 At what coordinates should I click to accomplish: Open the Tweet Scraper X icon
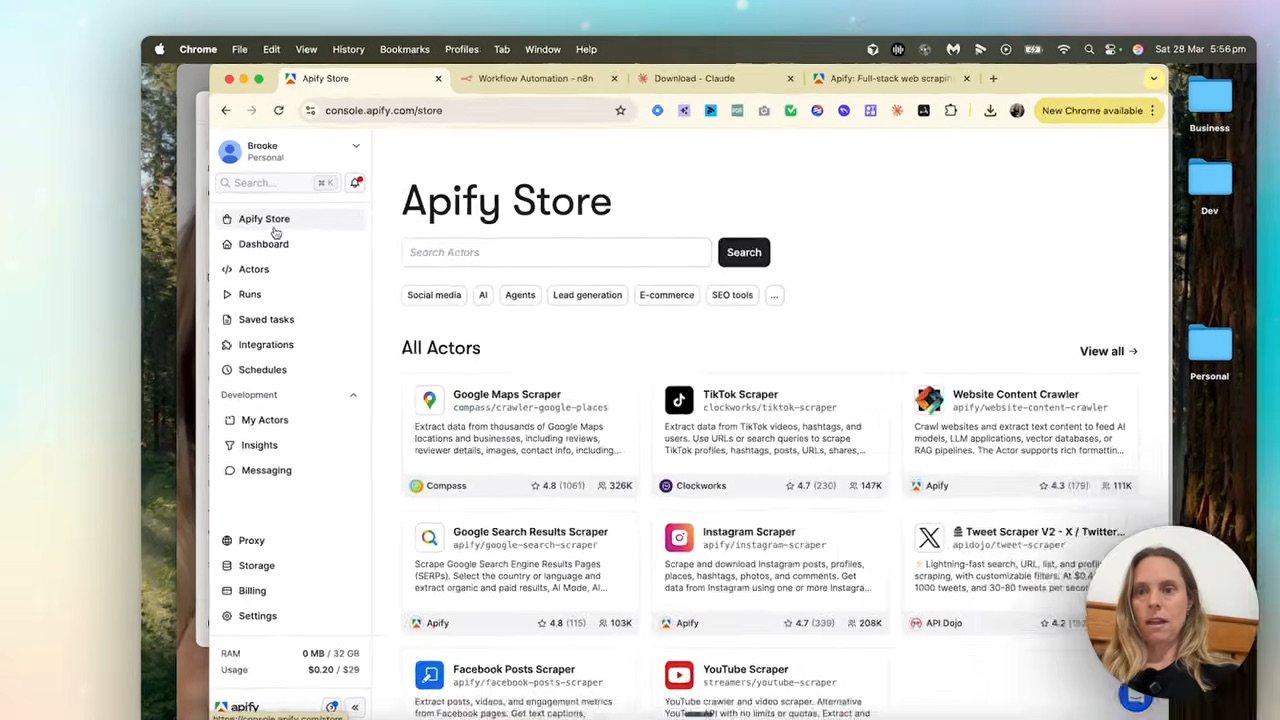click(x=929, y=538)
